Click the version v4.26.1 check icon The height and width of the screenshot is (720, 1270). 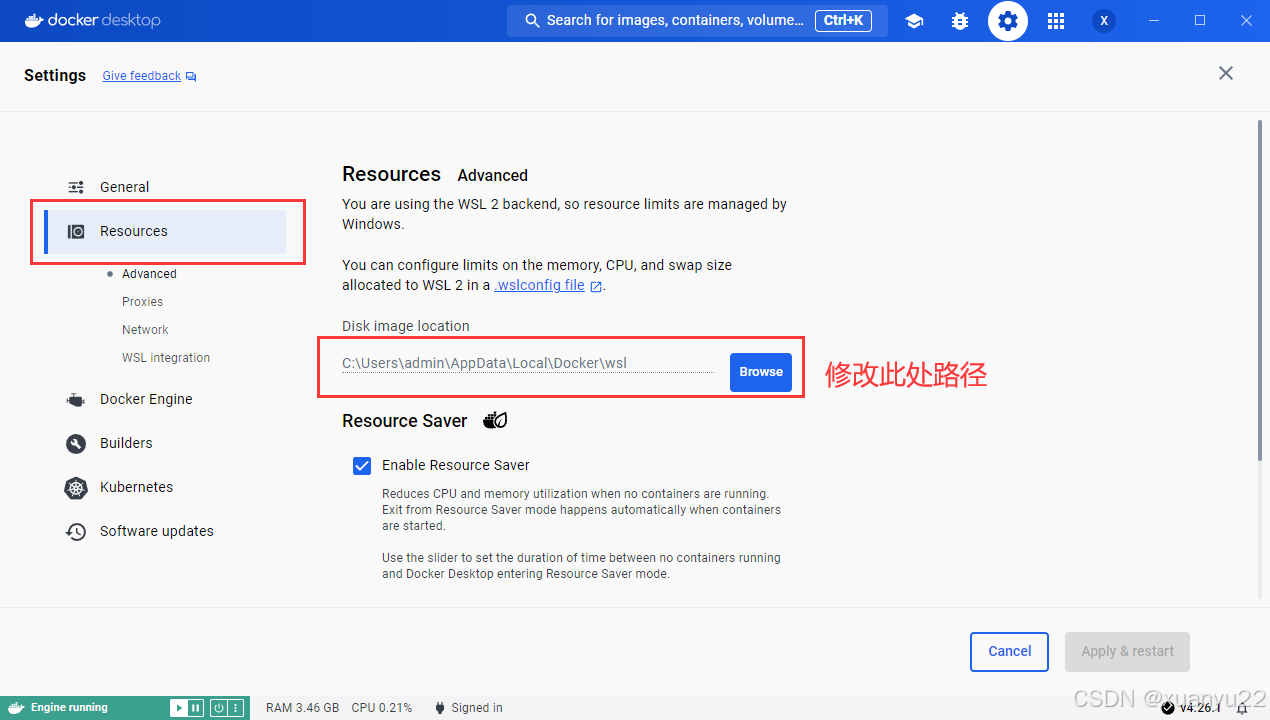pyautogui.click(x=1168, y=708)
